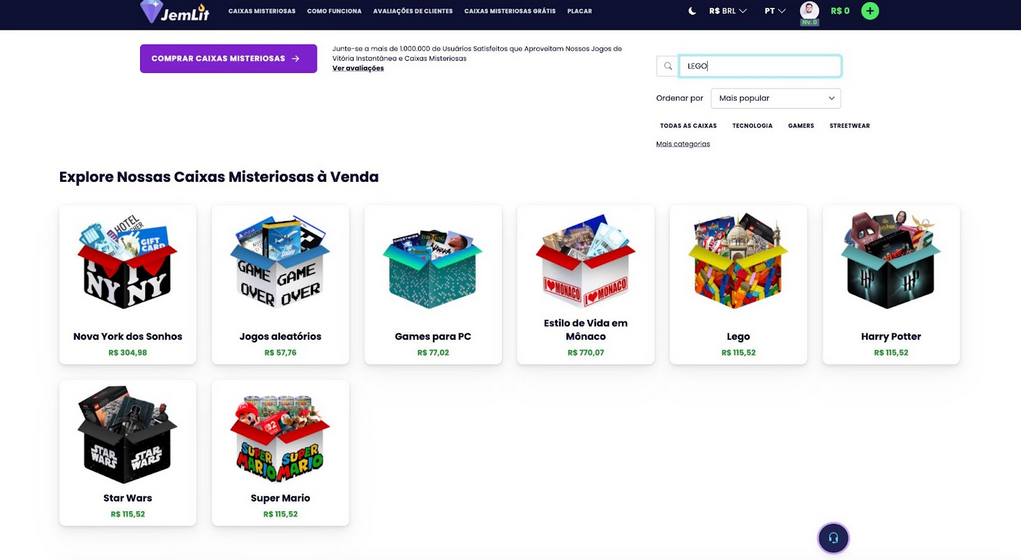The height and width of the screenshot is (560, 1021).
Task: Click the search magnifier icon
Action: click(667, 66)
